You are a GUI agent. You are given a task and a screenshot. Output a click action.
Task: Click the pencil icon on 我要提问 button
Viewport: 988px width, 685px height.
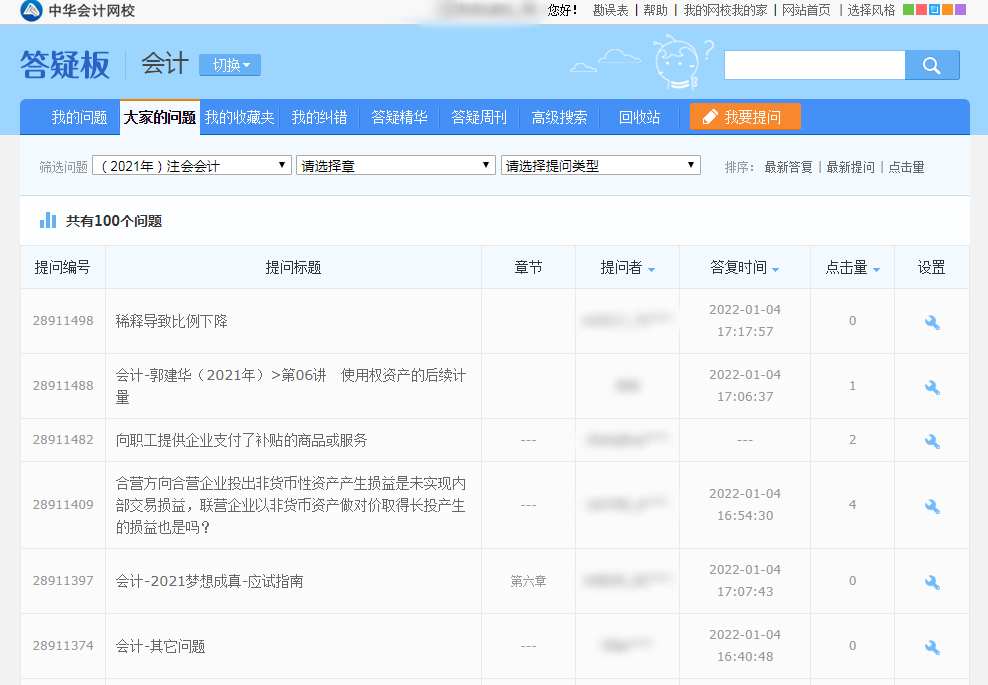712,116
